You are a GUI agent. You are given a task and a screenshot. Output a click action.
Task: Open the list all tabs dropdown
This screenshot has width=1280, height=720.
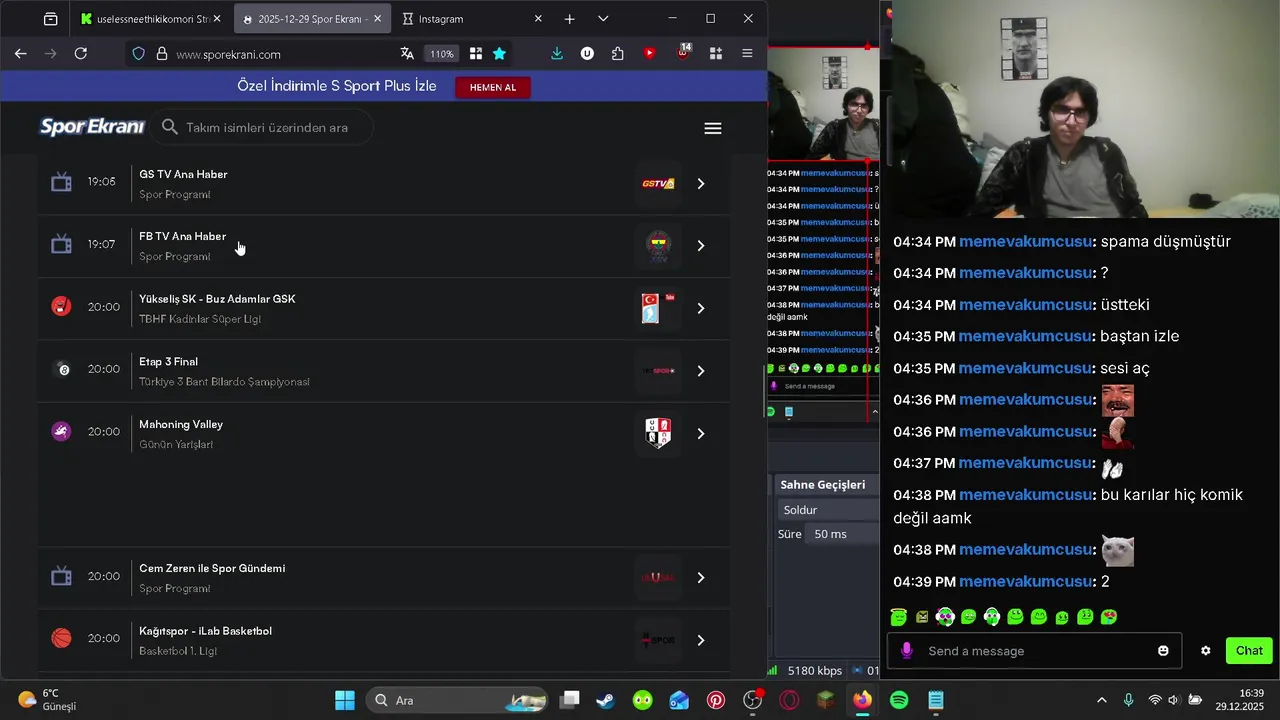[603, 19]
